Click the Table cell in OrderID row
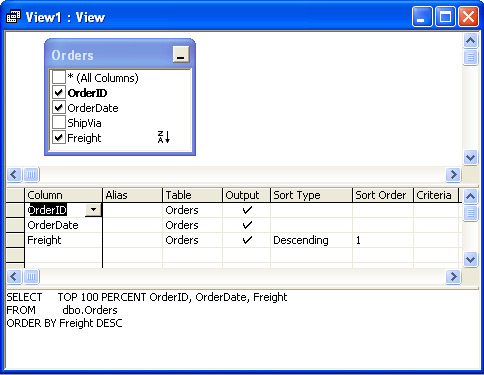 [192, 210]
